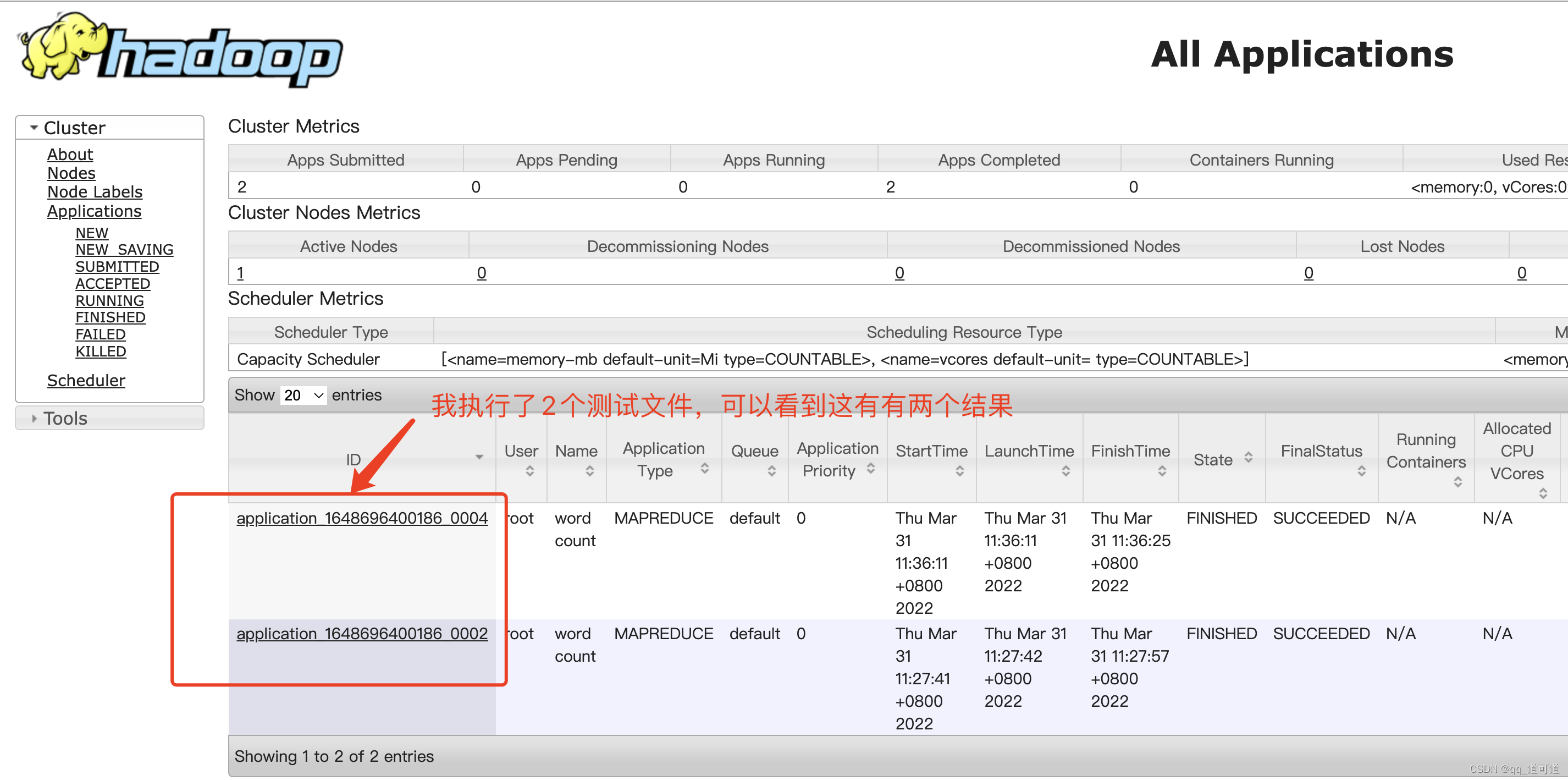Click the Decommissioning Nodes count link
This screenshot has height=780, width=1568.
(x=482, y=273)
